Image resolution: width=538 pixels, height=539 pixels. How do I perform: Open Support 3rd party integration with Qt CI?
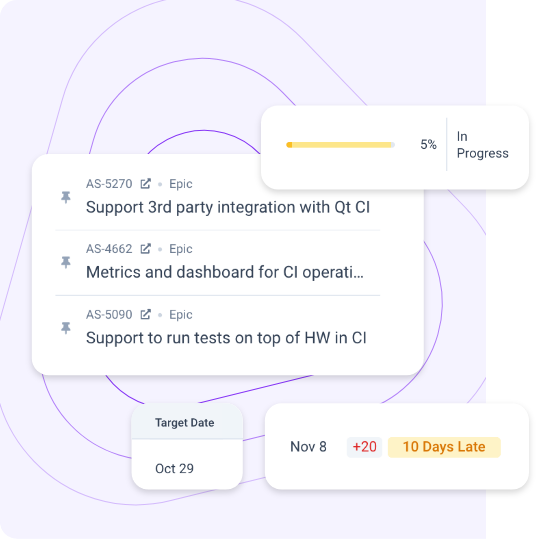[228, 207]
